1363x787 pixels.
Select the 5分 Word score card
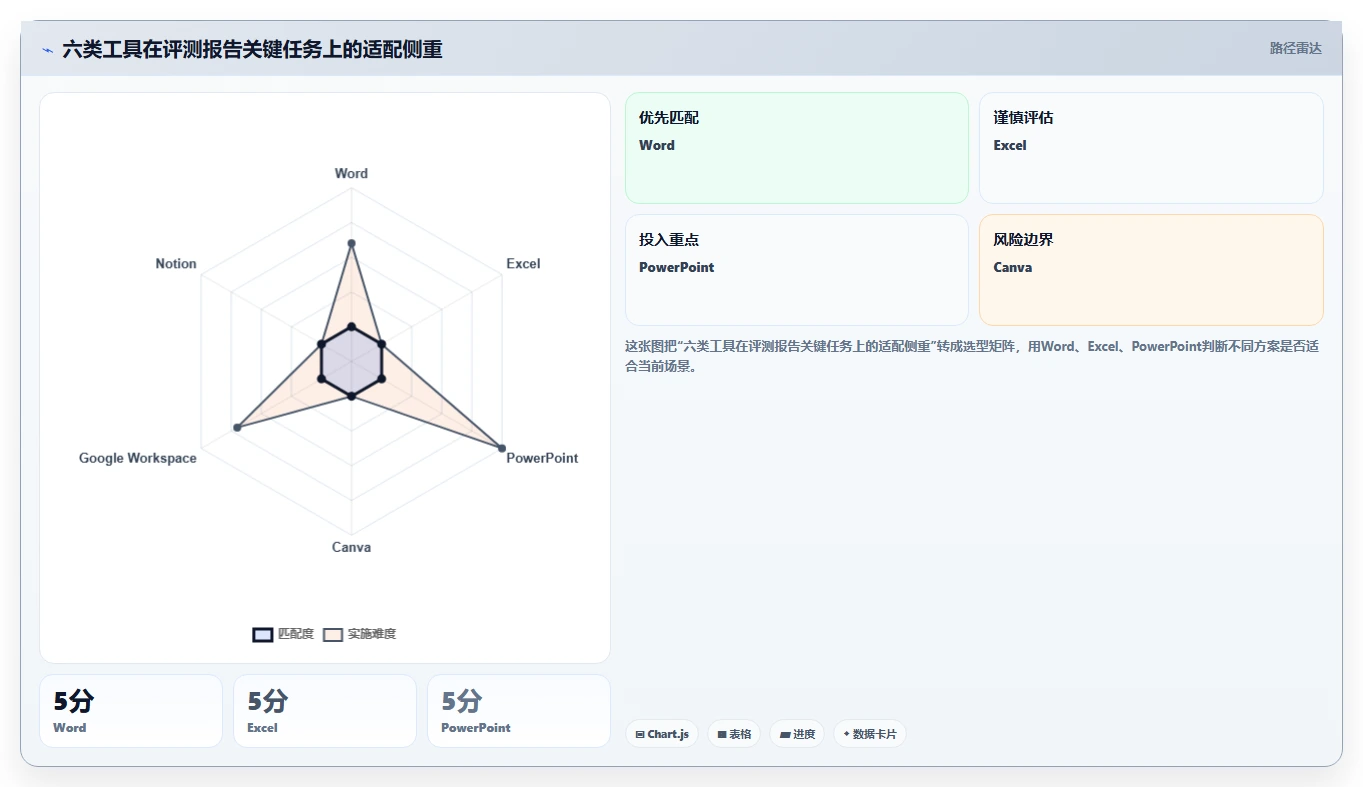(x=131, y=711)
